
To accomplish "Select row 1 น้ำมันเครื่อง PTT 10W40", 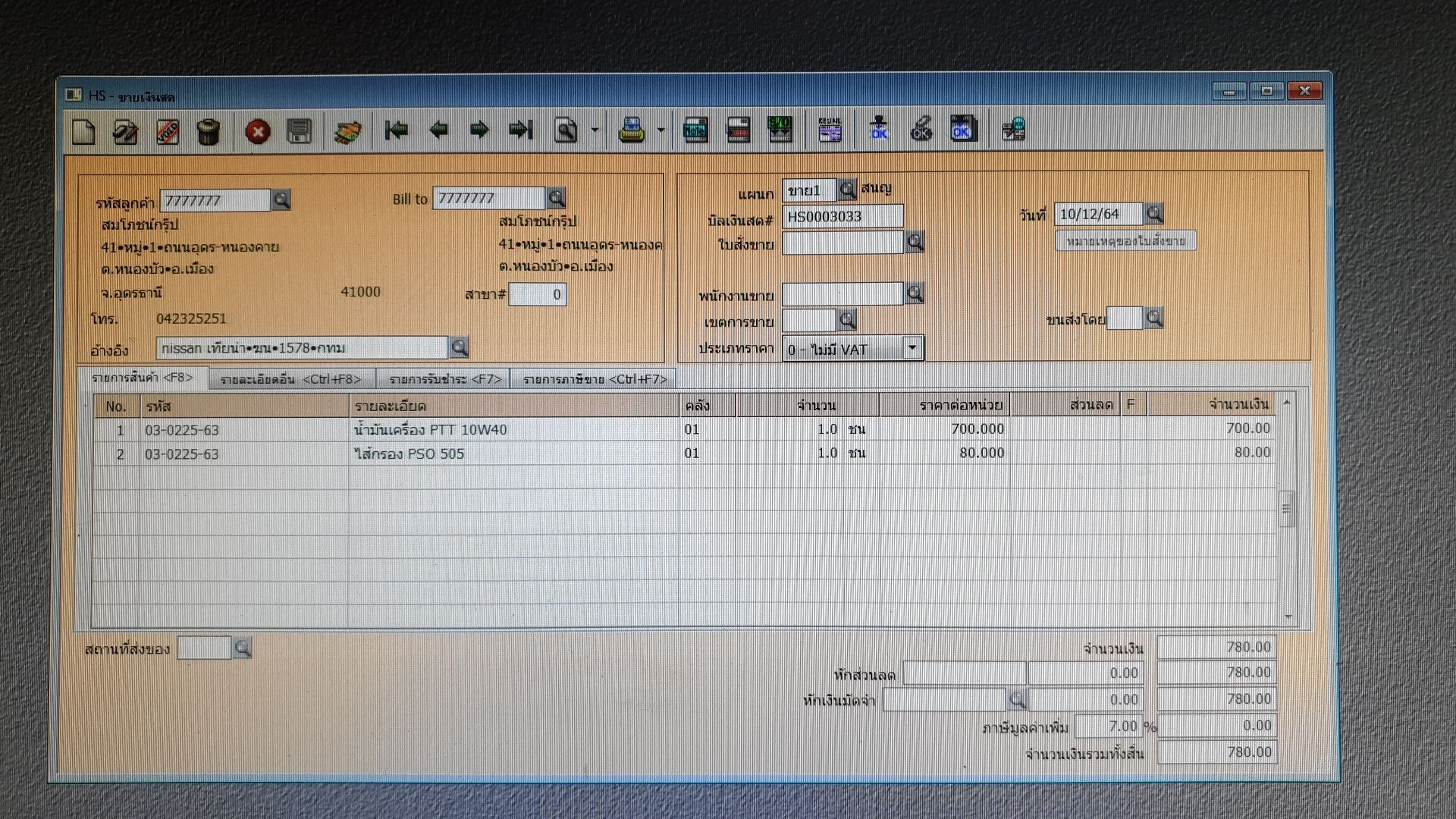I will click(x=684, y=429).
